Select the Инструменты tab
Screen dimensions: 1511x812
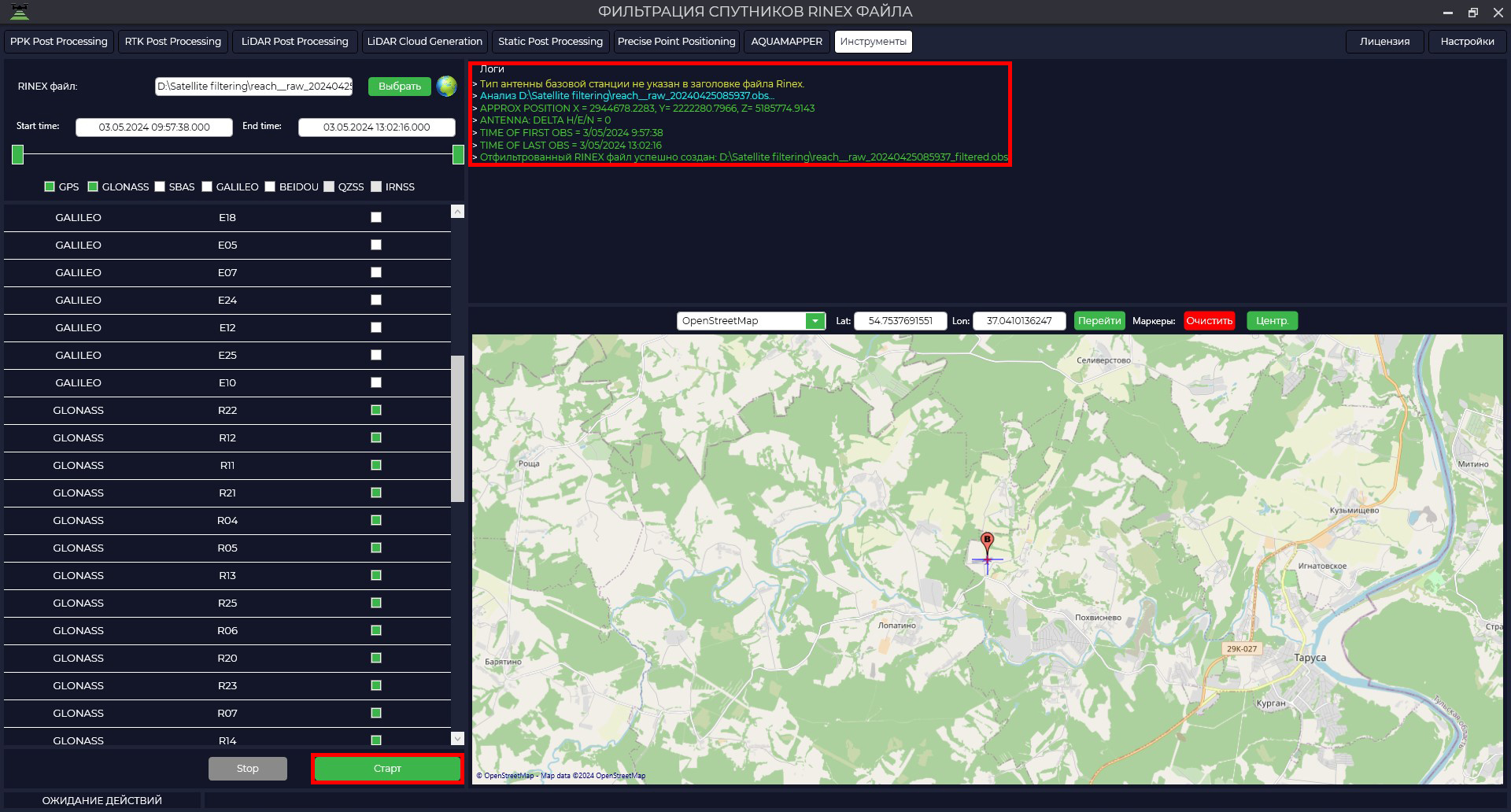point(874,42)
